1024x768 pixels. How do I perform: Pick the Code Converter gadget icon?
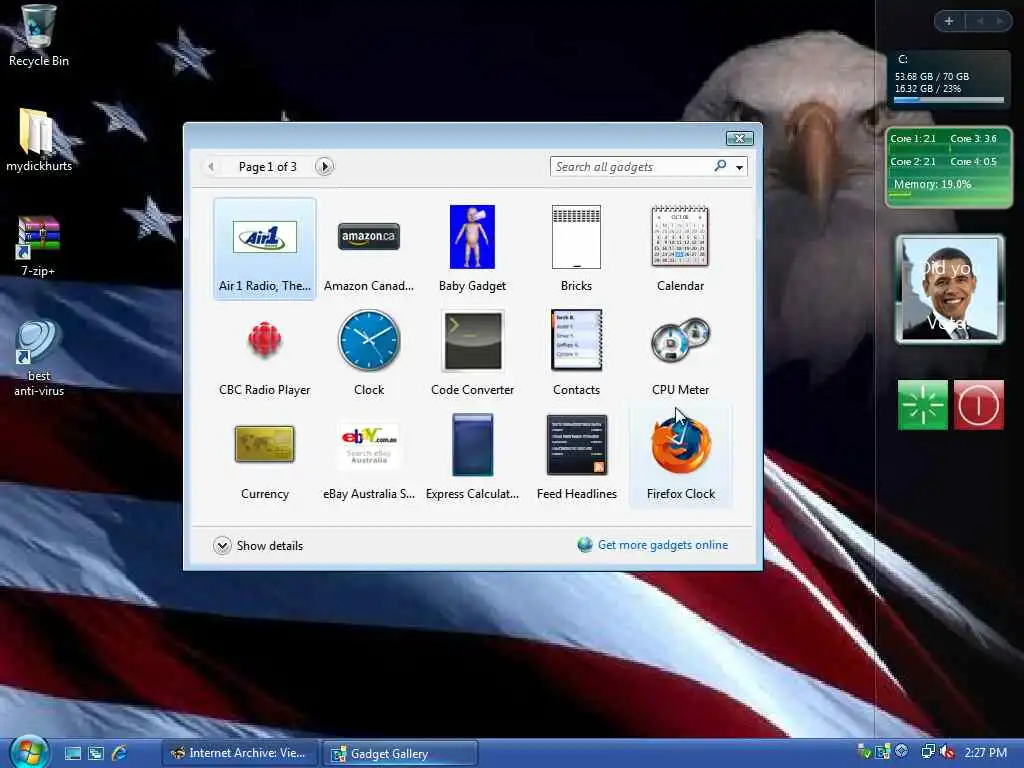(473, 340)
